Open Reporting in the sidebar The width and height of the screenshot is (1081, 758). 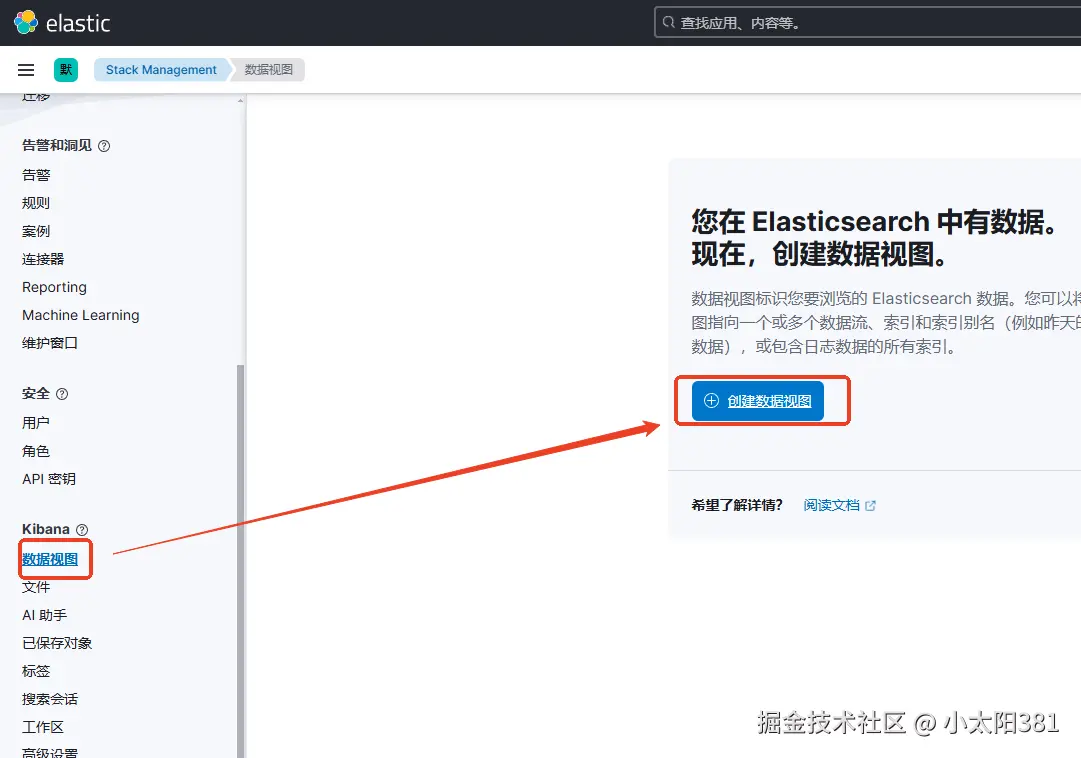click(x=54, y=287)
